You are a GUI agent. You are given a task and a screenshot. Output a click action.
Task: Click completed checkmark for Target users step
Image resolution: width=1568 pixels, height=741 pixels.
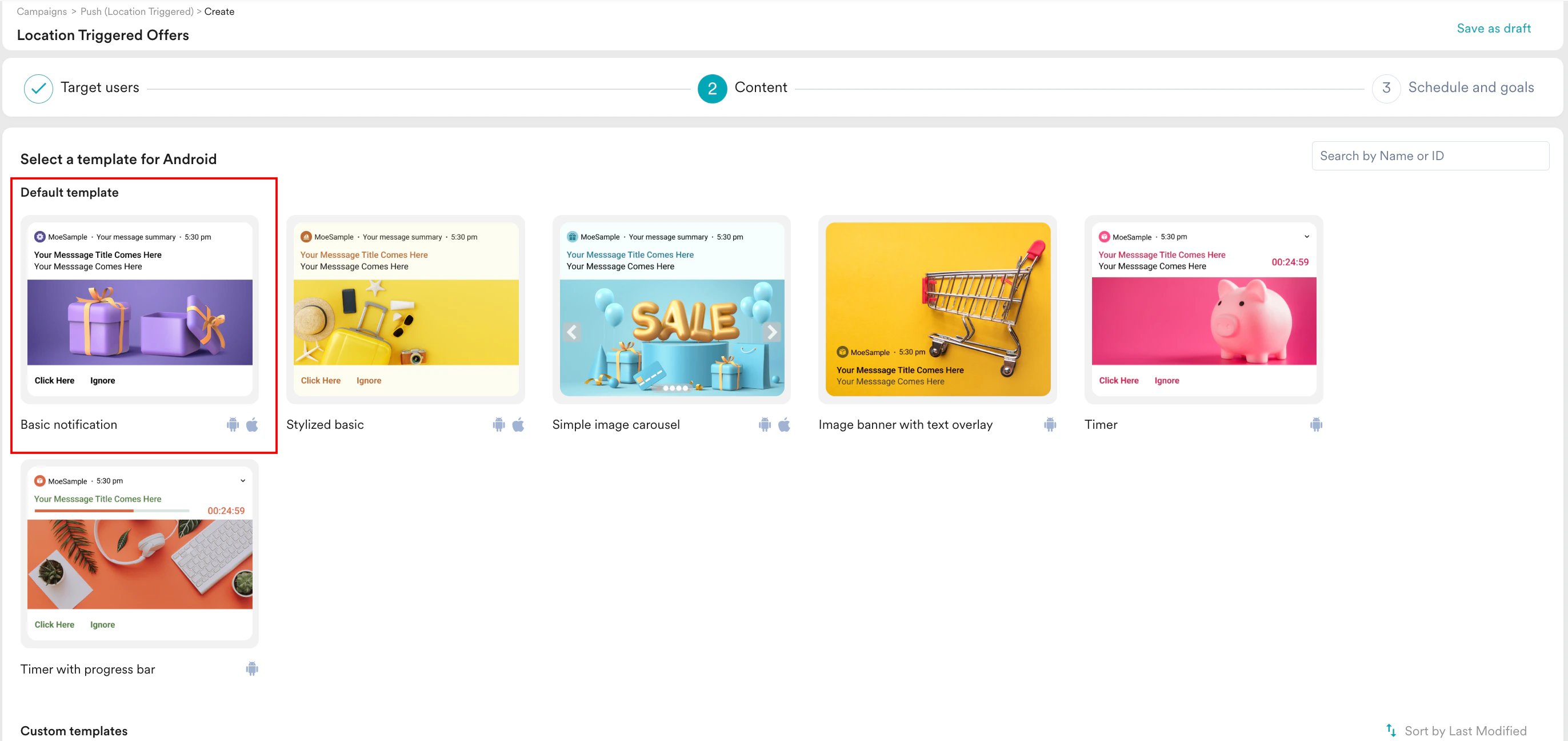[38, 88]
